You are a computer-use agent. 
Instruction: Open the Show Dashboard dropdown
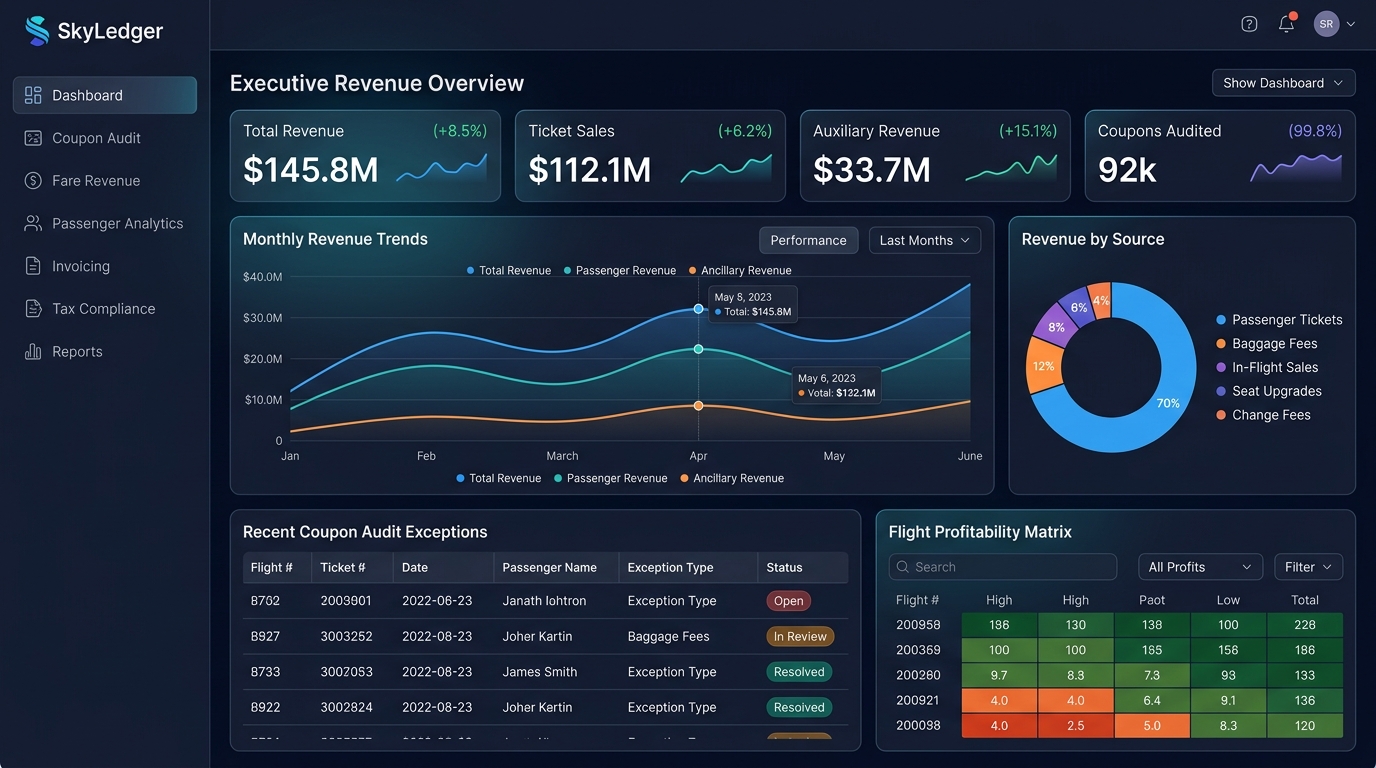tap(1283, 83)
